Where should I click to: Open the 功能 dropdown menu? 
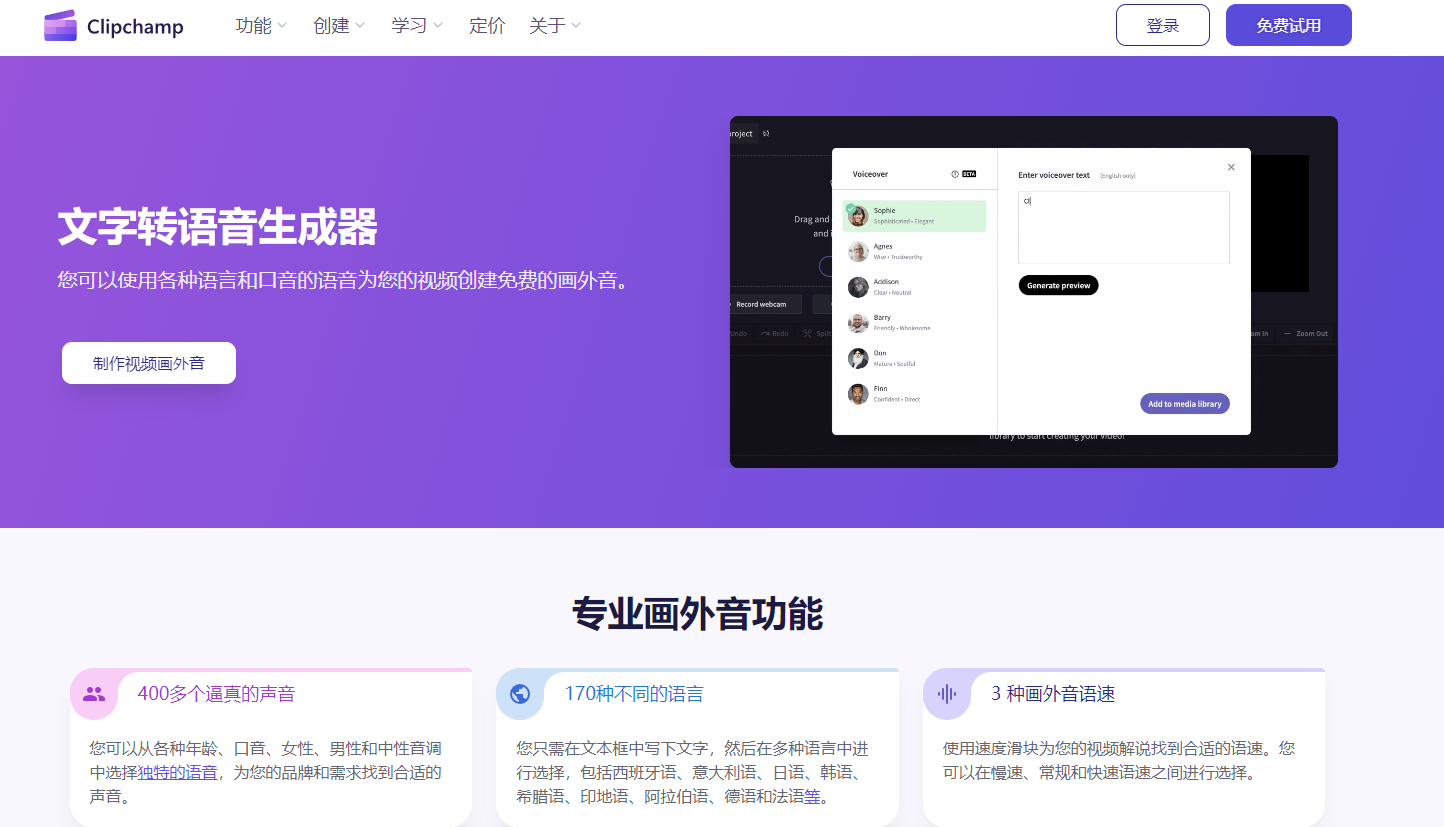pos(261,26)
